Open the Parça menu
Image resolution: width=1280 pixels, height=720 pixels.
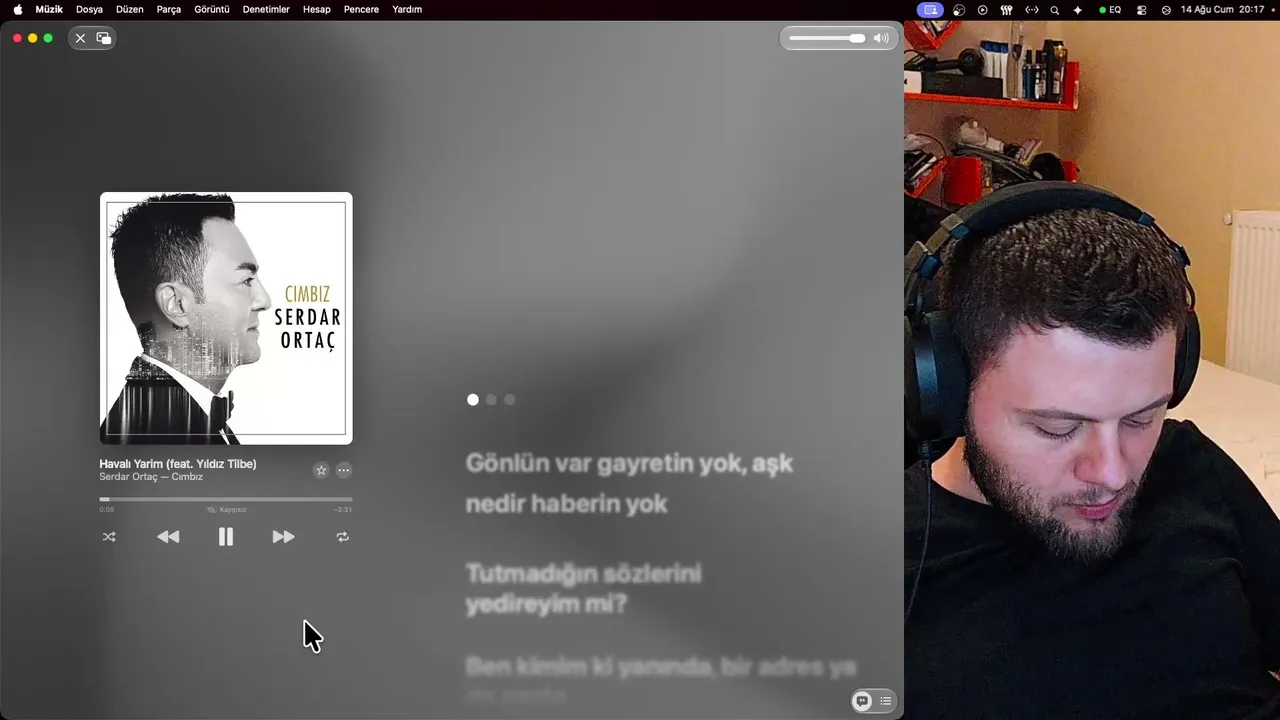point(169,10)
